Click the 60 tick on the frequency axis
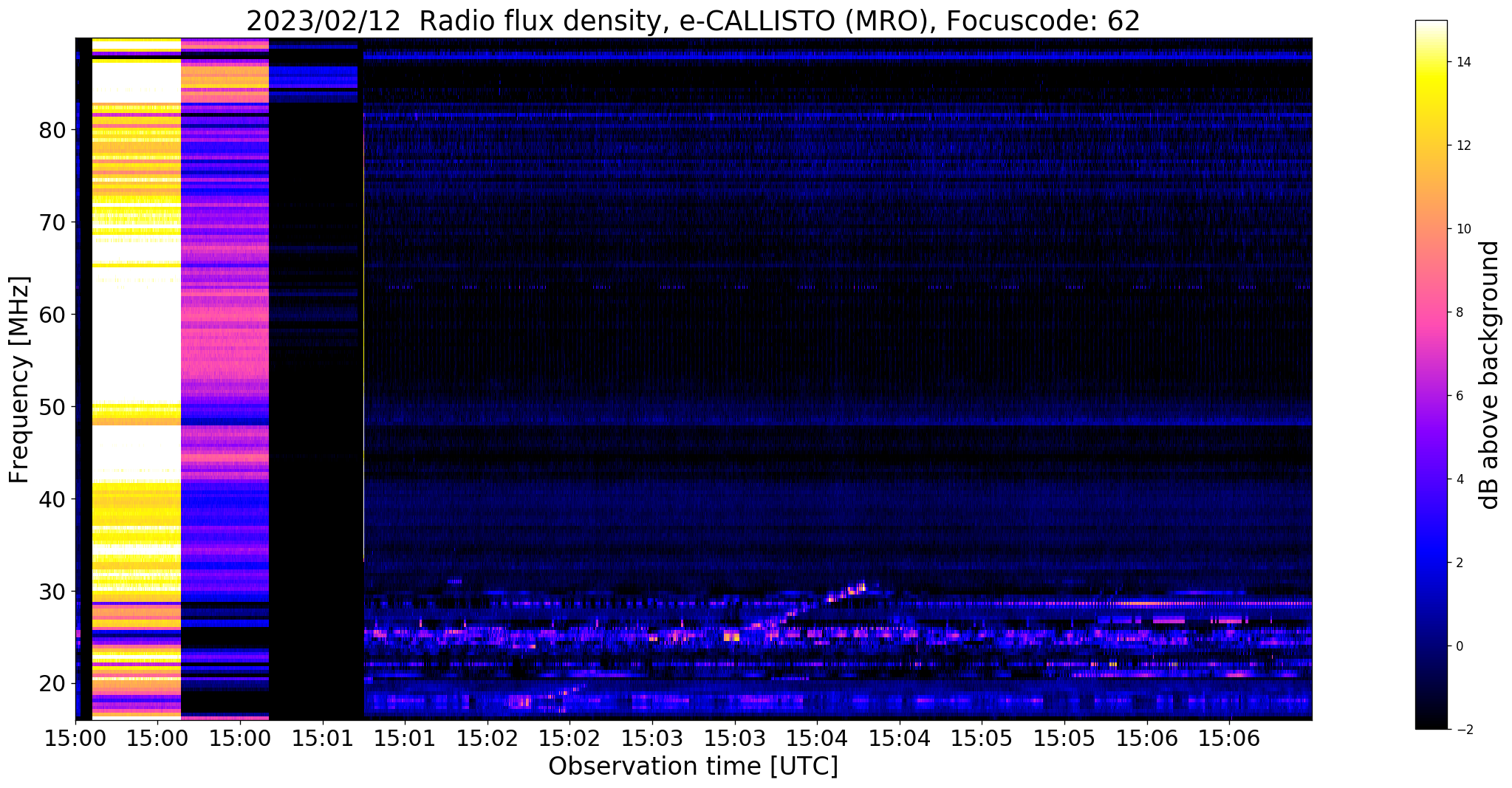This screenshot has width=1512, height=788. click(53, 315)
